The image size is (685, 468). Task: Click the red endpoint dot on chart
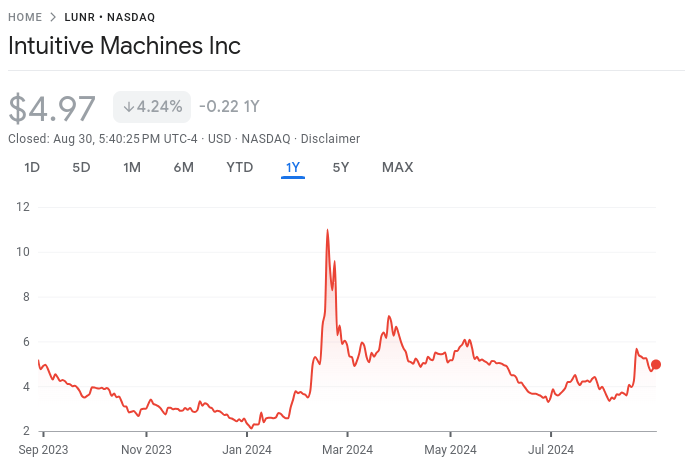656,365
